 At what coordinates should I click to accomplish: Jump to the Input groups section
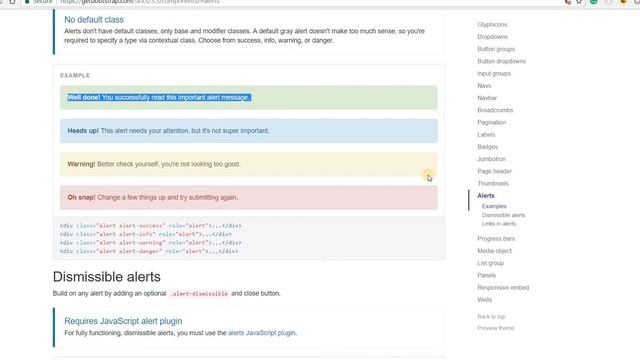click(494, 73)
